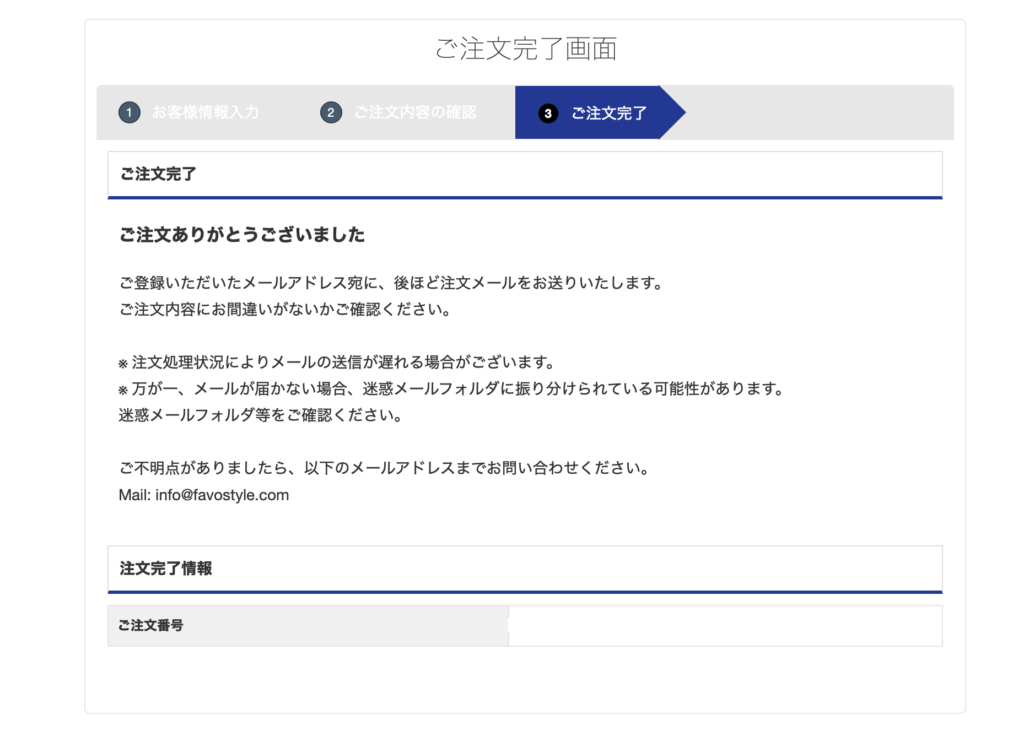Viewport: 1024px width, 736px height.
Task: Click the note starting ※万が一、メールが届かない場合
Action: (x=451, y=389)
